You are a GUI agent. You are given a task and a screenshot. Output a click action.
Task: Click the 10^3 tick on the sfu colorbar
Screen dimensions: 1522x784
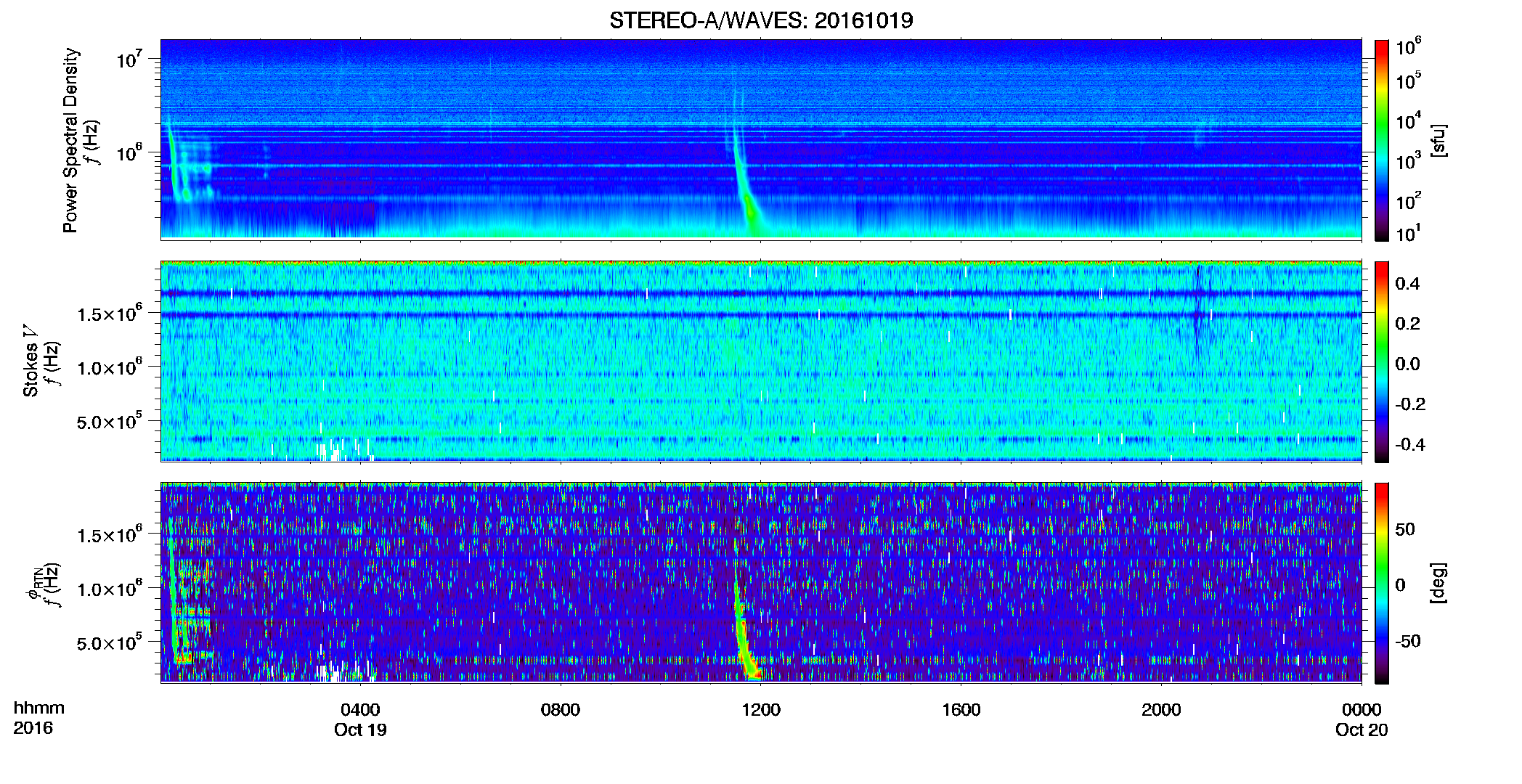point(1408,160)
